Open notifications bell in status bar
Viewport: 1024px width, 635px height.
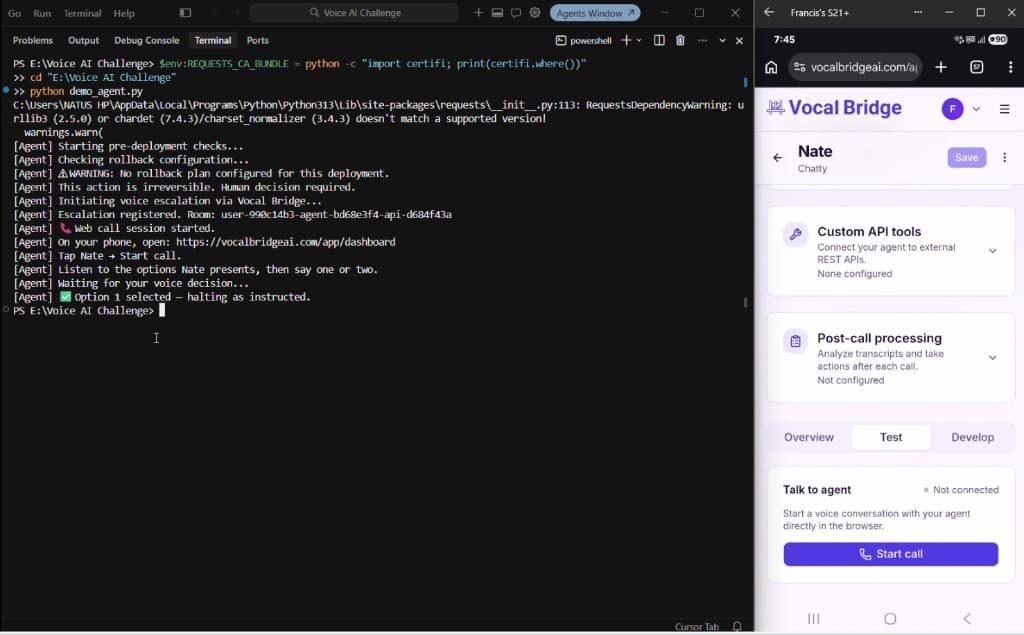(x=737, y=627)
